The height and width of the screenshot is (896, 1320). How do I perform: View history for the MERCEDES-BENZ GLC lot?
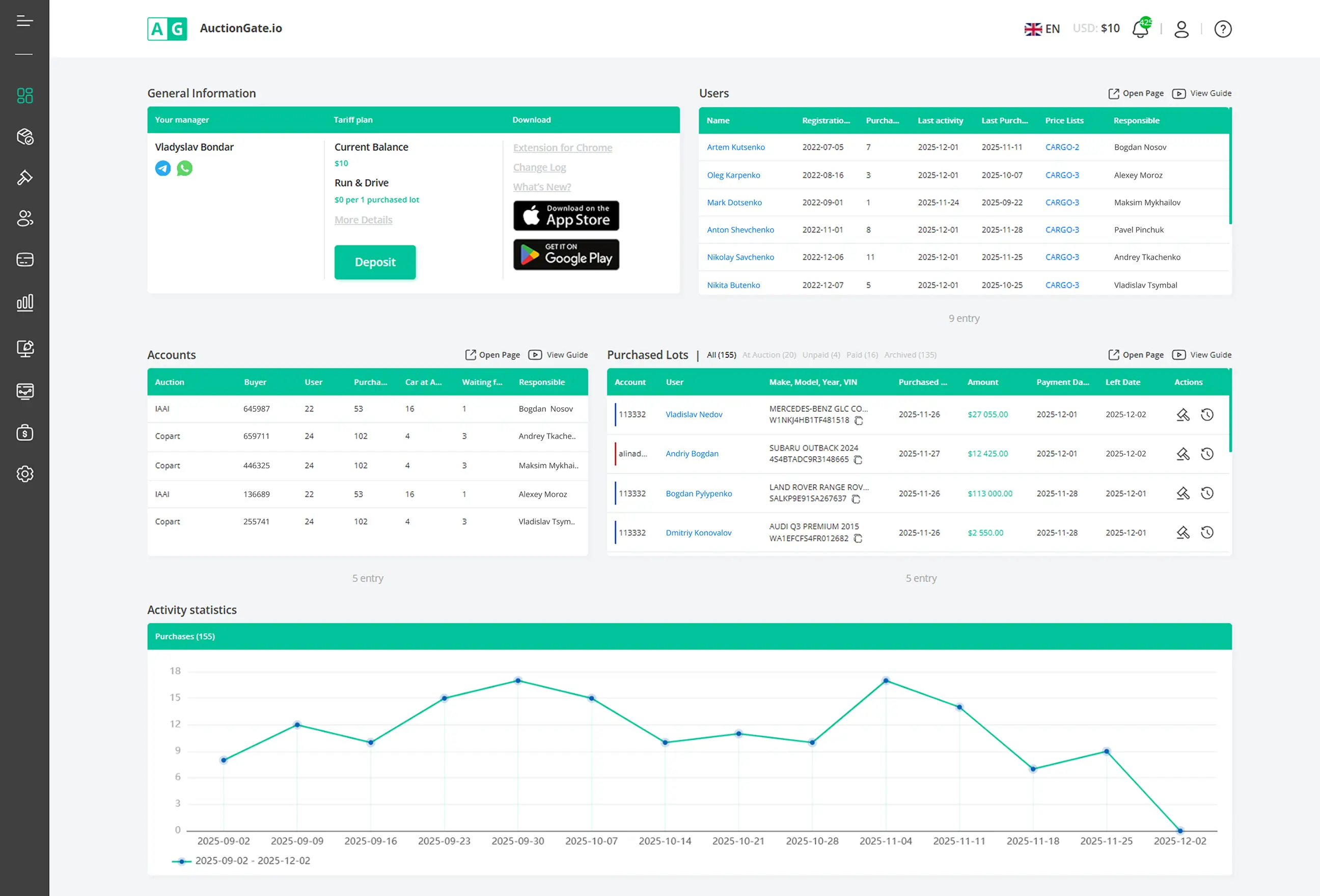pyautogui.click(x=1207, y=414)
